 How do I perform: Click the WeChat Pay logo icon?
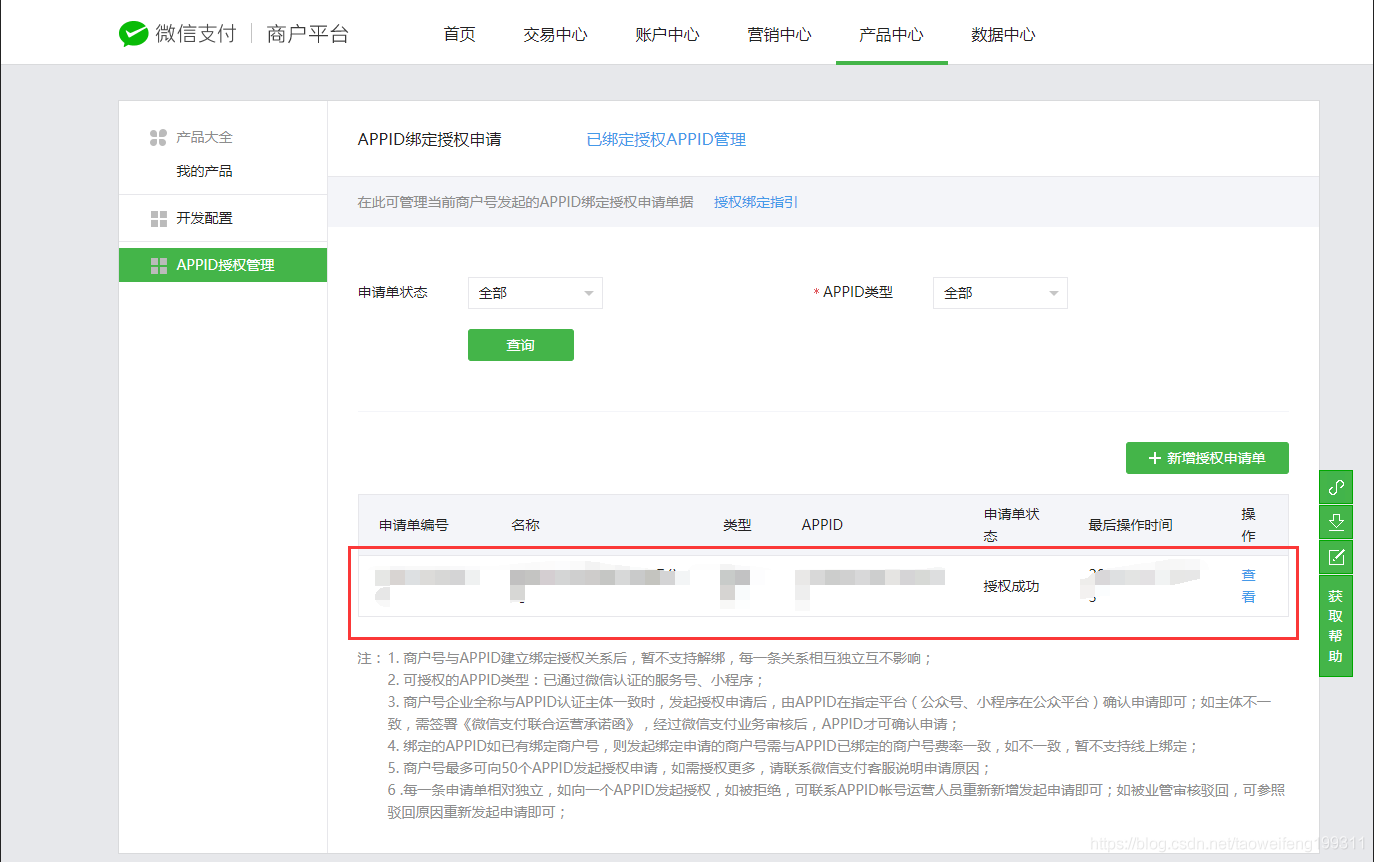click(133, 34)
